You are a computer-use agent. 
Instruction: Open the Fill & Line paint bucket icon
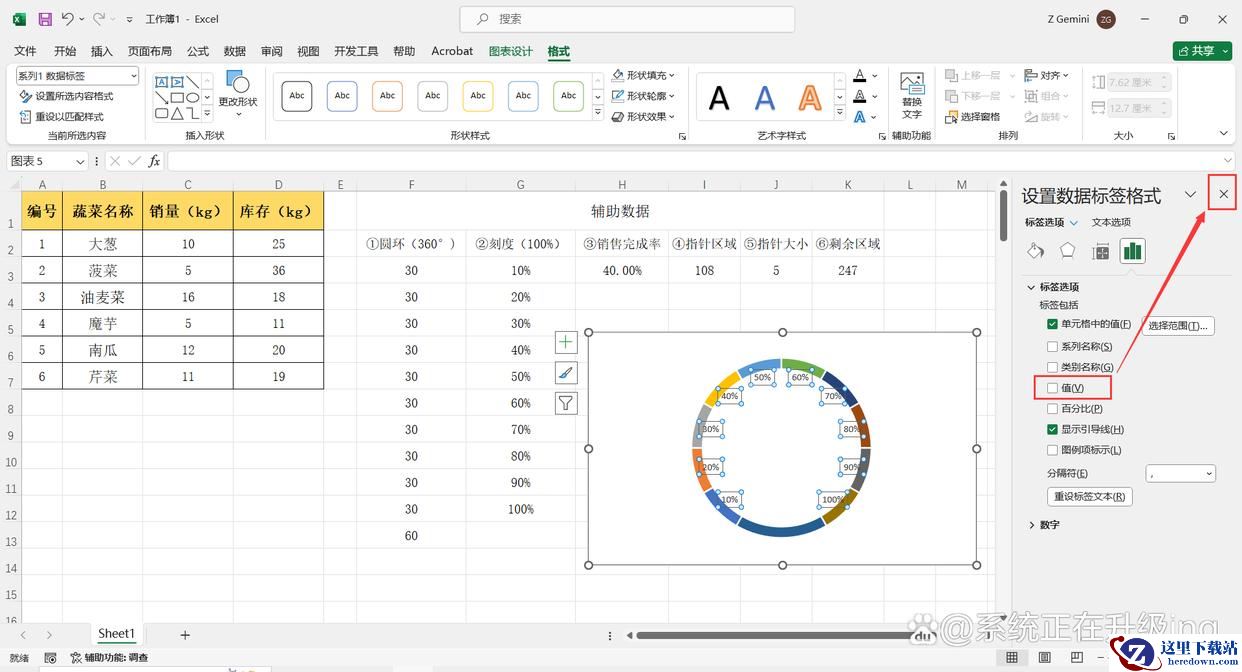1035,251
